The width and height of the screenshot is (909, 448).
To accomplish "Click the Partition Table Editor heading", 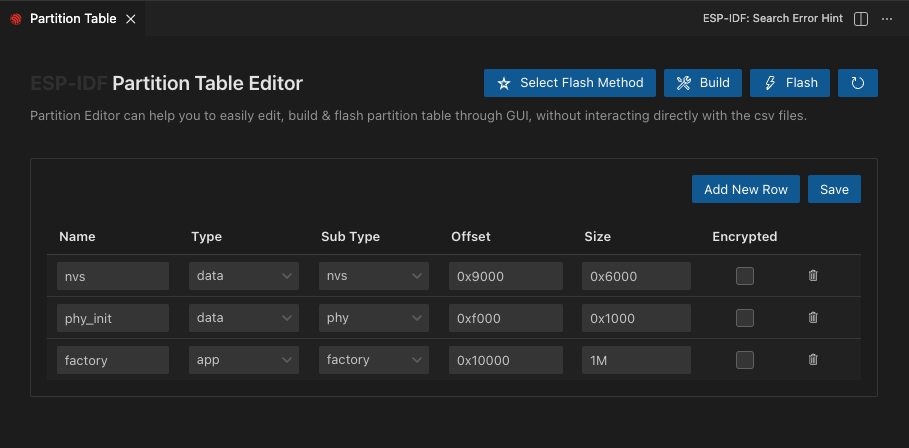I will tap(208, 83).
